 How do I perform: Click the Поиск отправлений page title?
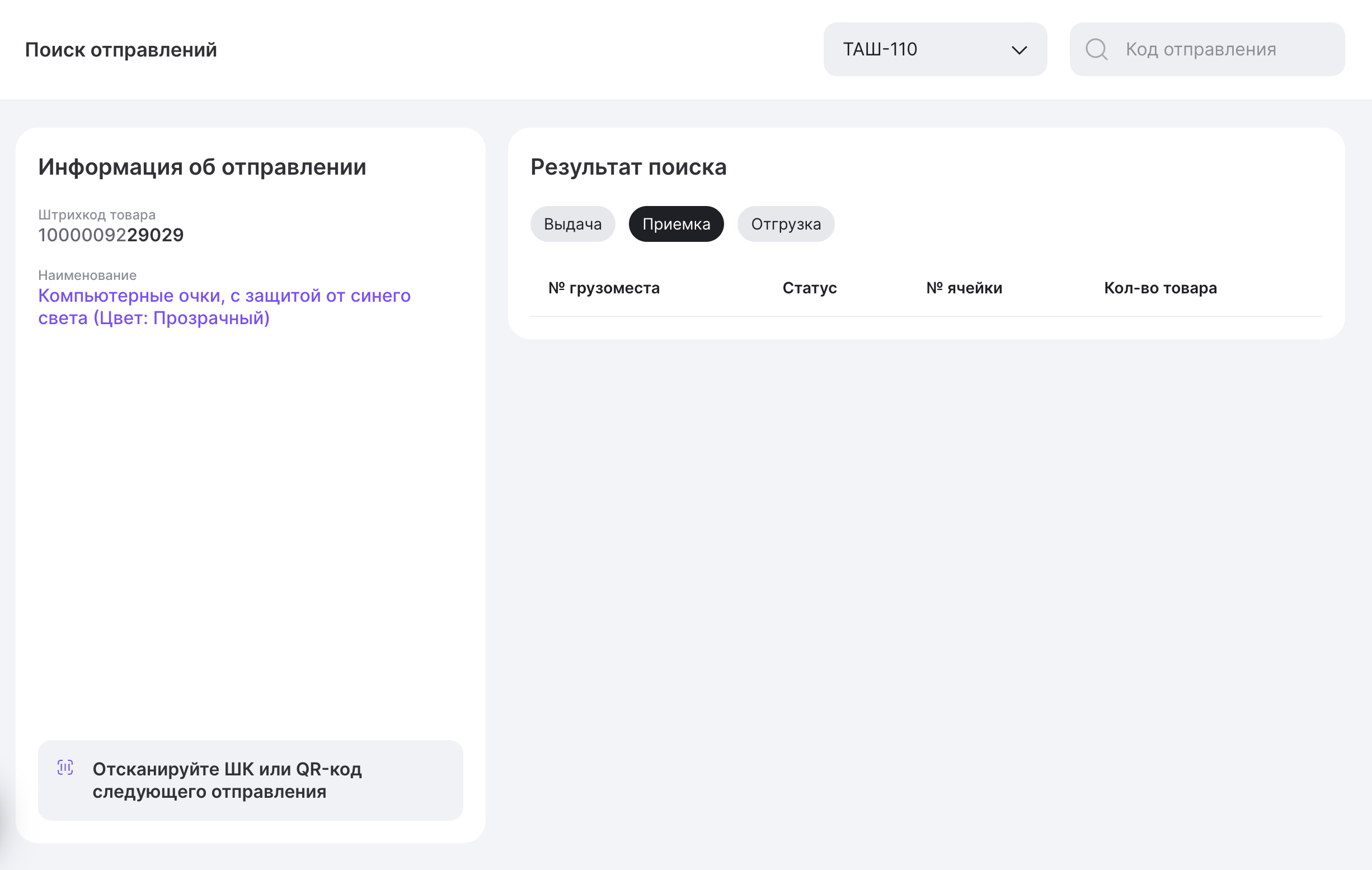(121, 50)
